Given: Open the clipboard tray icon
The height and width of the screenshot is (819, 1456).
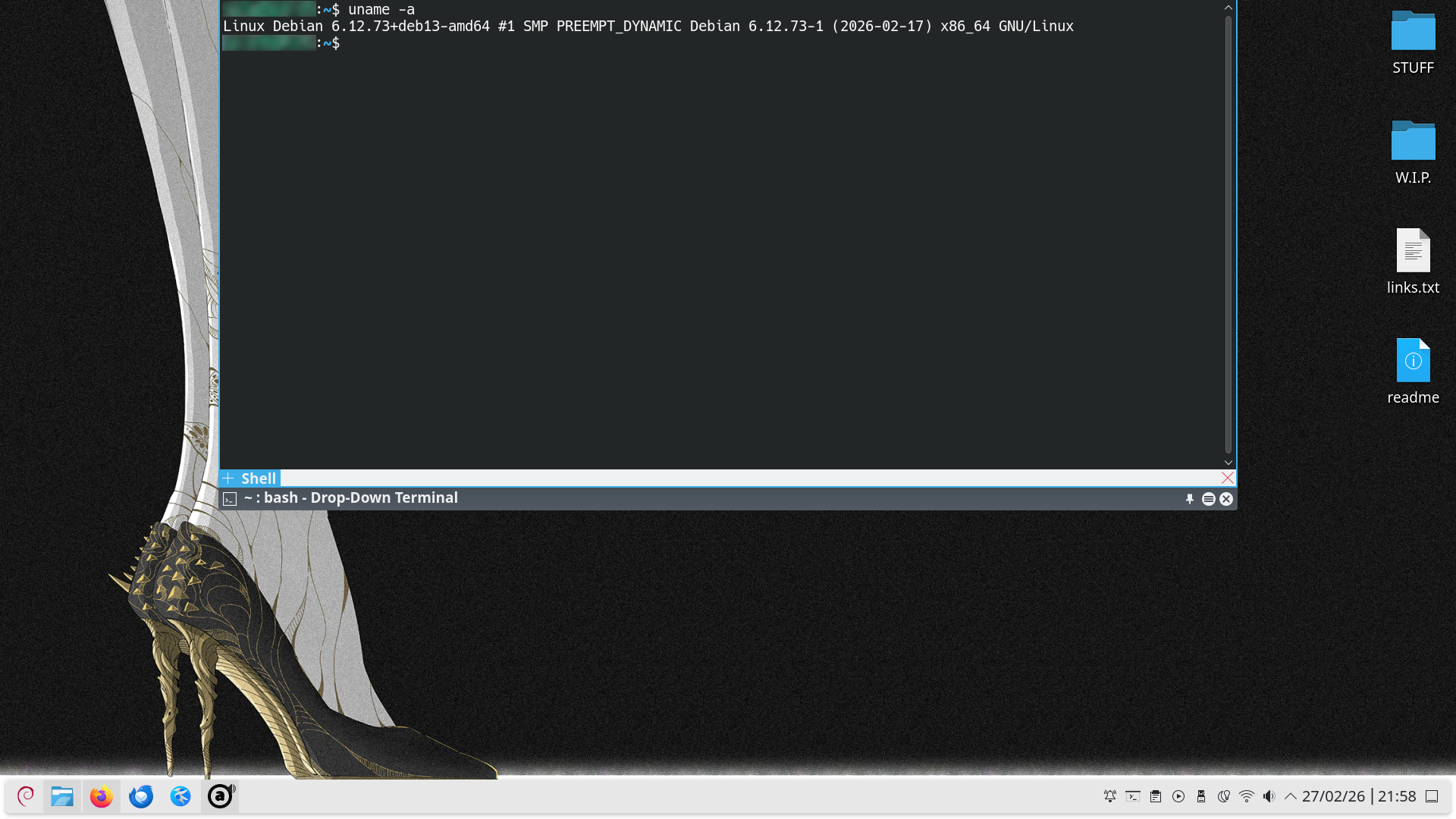Looking at the screenshot, I should (1156, 796).
